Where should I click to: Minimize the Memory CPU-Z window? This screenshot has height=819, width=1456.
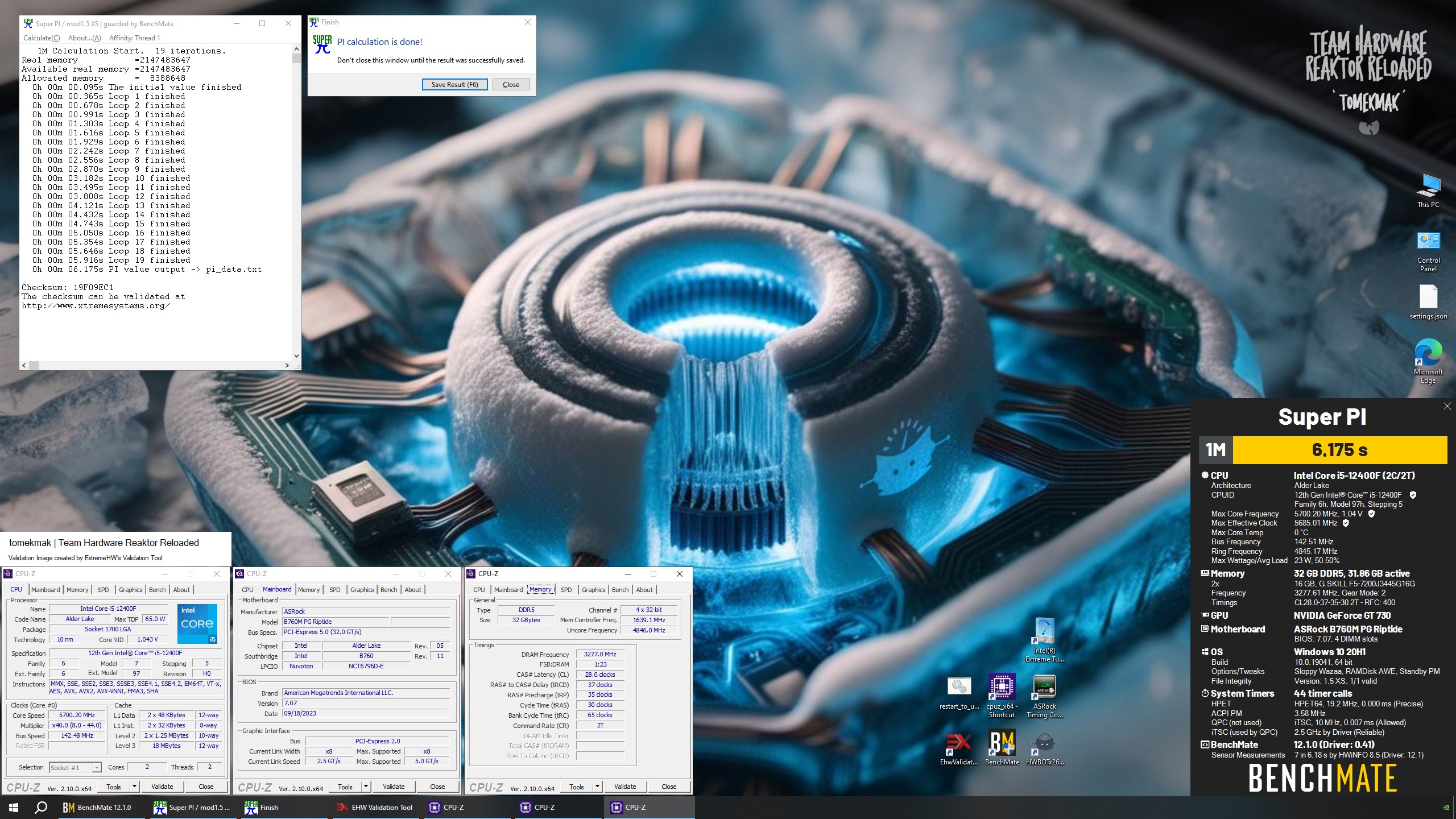627,574
